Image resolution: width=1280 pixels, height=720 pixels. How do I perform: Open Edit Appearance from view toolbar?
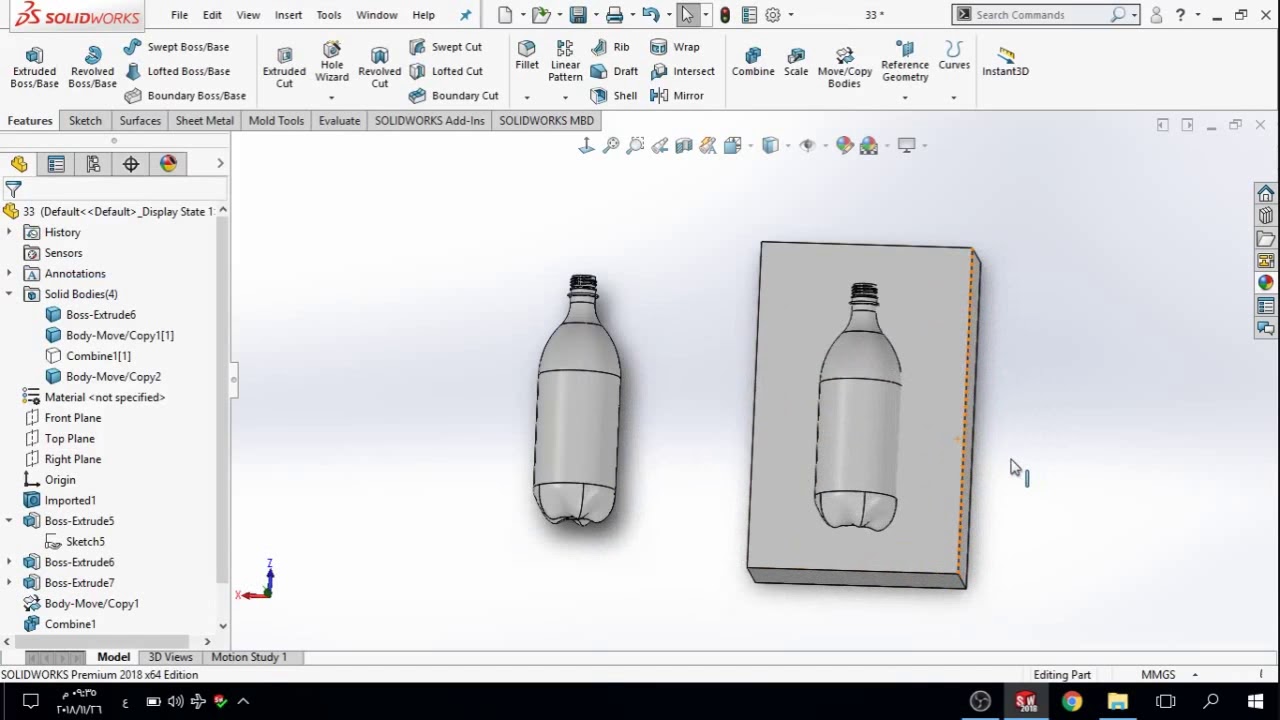pyautogui.click(x=845, y=146)
